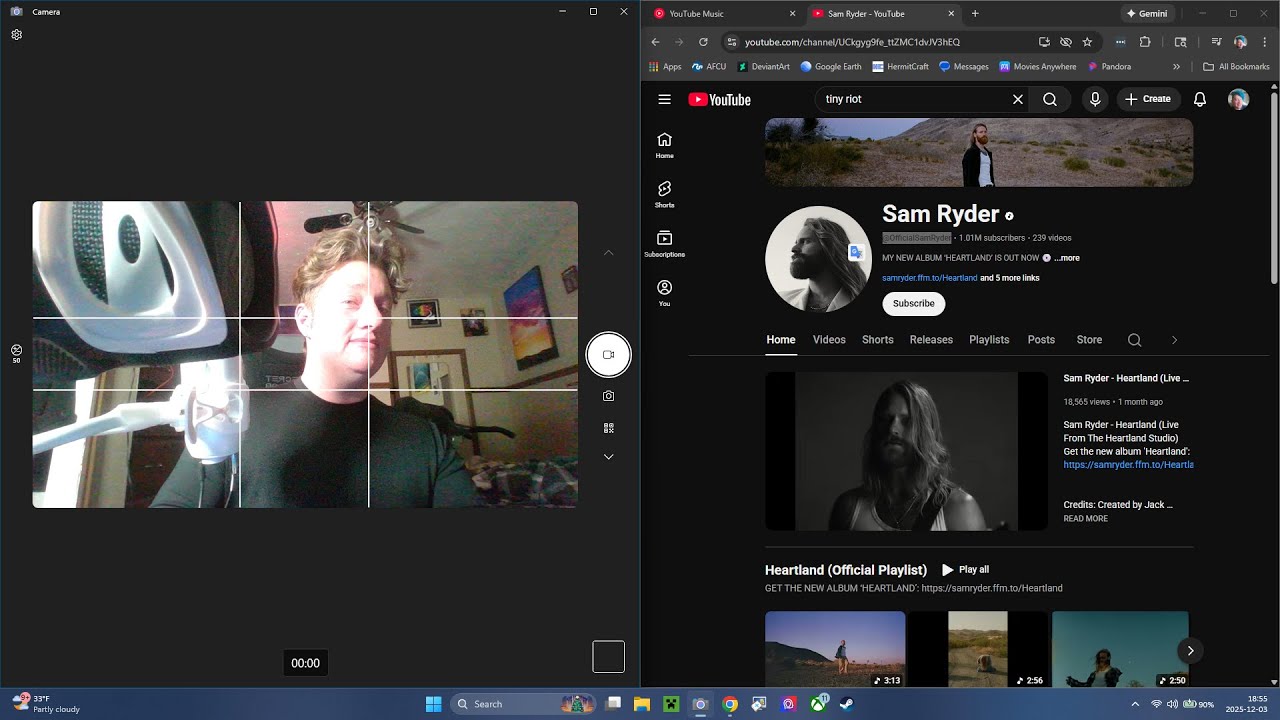Viewport: 1280px width, 720px height.
Task: Open the DeviantArt bookmark
Action: click(x=764, y=67)
